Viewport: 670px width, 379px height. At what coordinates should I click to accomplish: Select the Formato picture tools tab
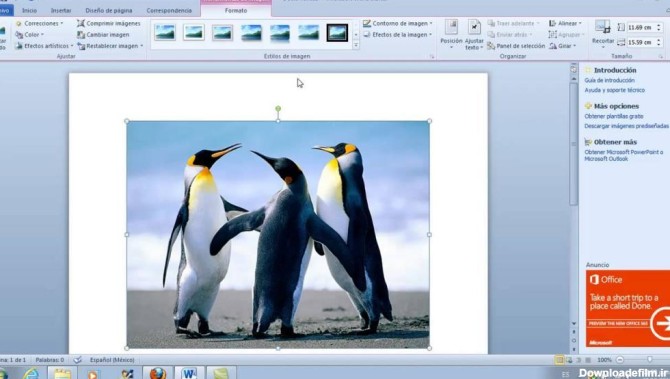pos(236,10)
